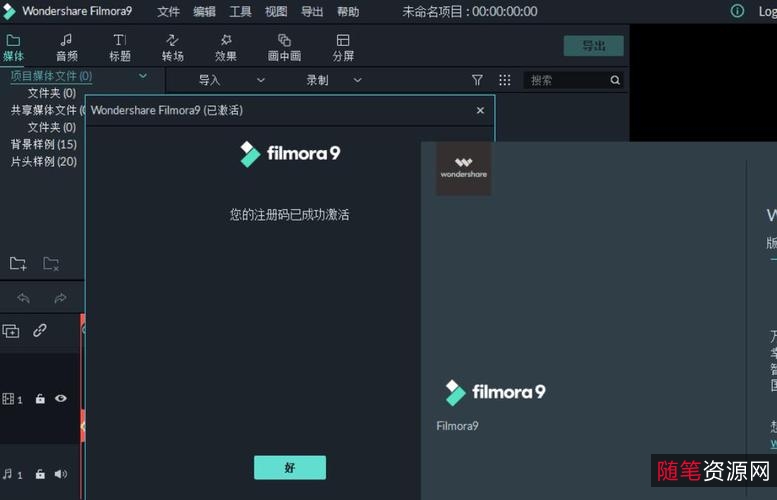The image size is (777, 500).
Task: Toggle lock on video track 1
Action: 40,399
